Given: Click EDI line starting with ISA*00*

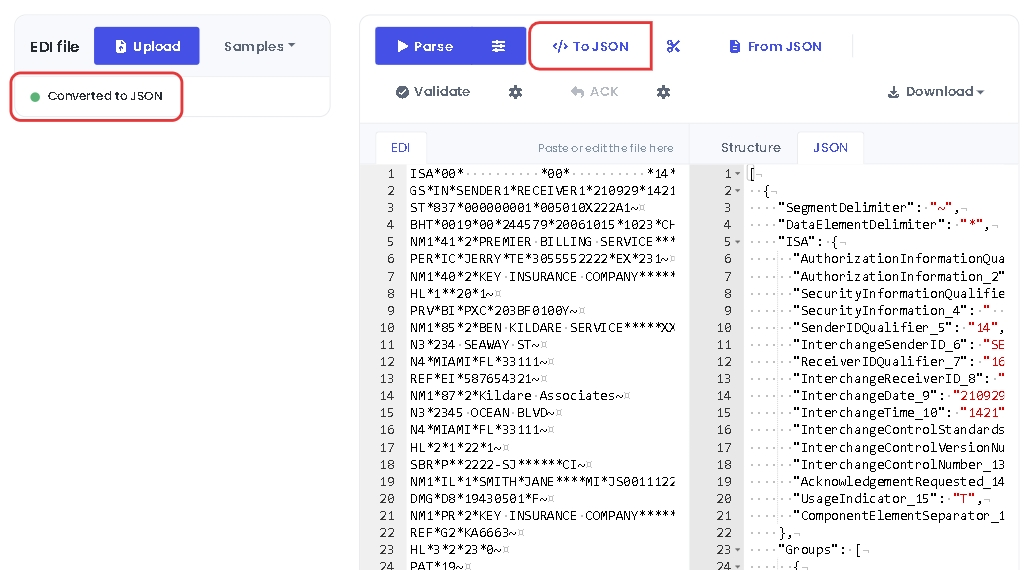Looking at the screenshot, I should (x=542, y=174).
